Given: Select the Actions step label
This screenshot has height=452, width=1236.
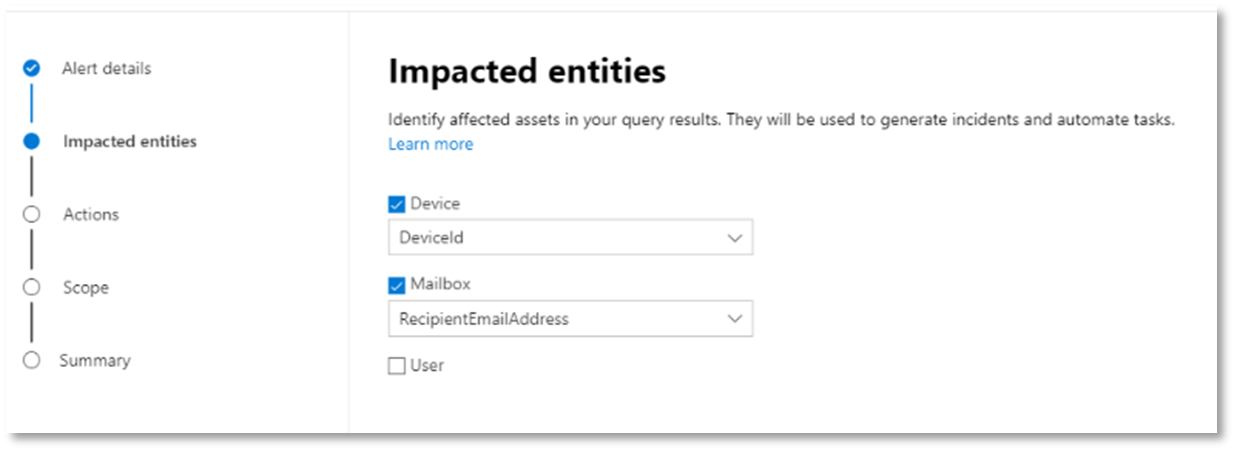Looking at the screenshot, I should 91,214.
